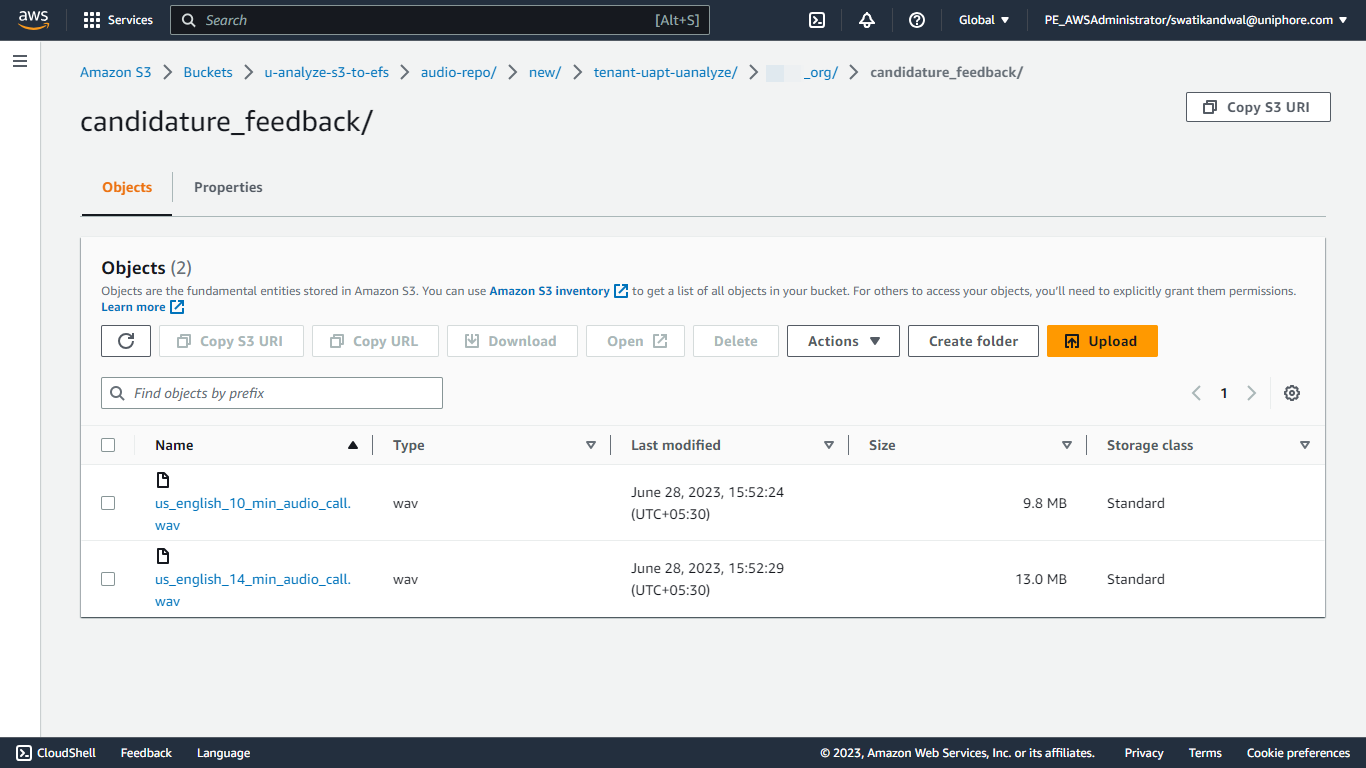Open the table preferences gear icon
The width and height of the screenshot is (1366, 768).
(1292, 393)
